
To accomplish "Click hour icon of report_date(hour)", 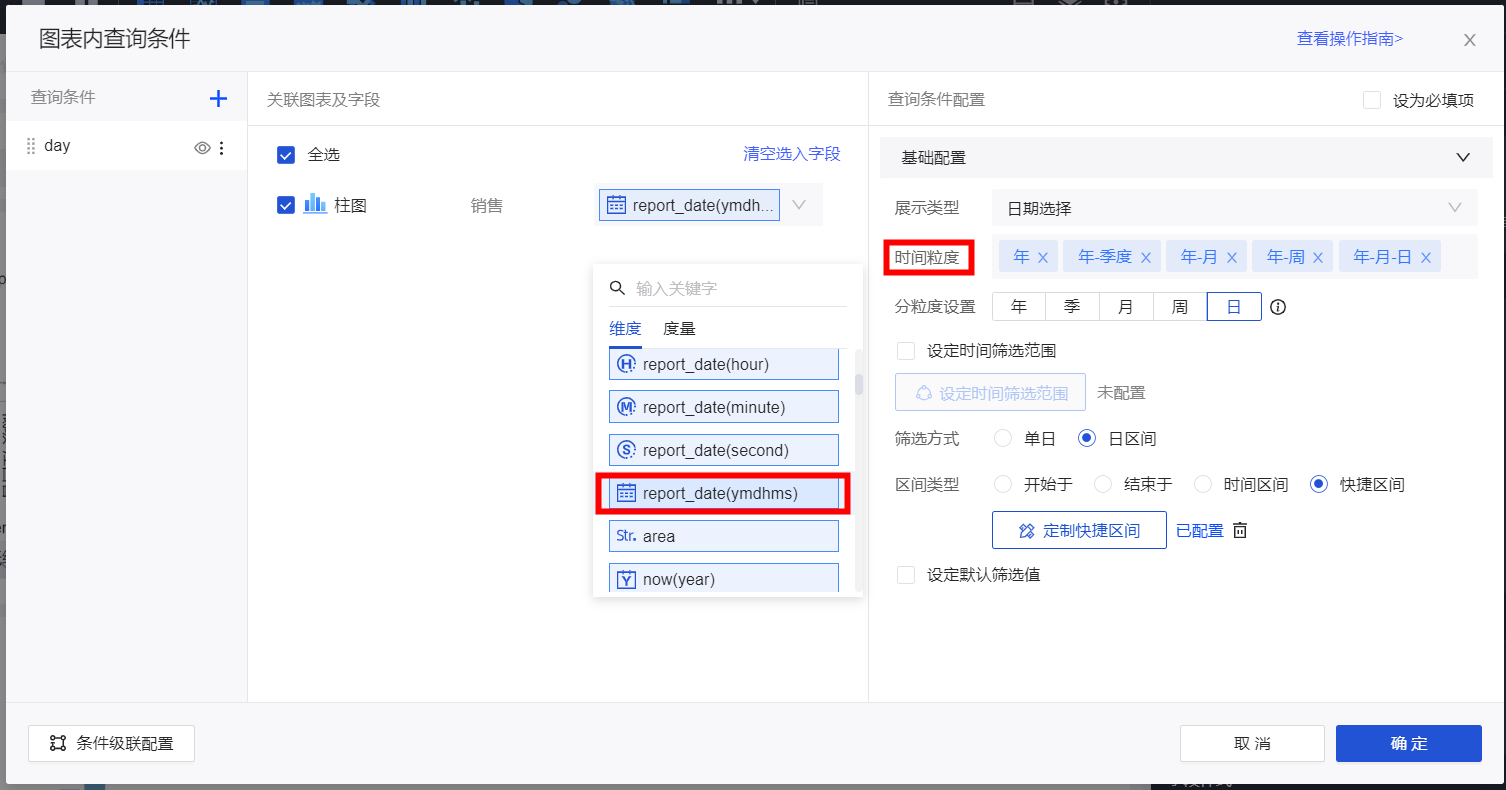I will coord(627,364).
